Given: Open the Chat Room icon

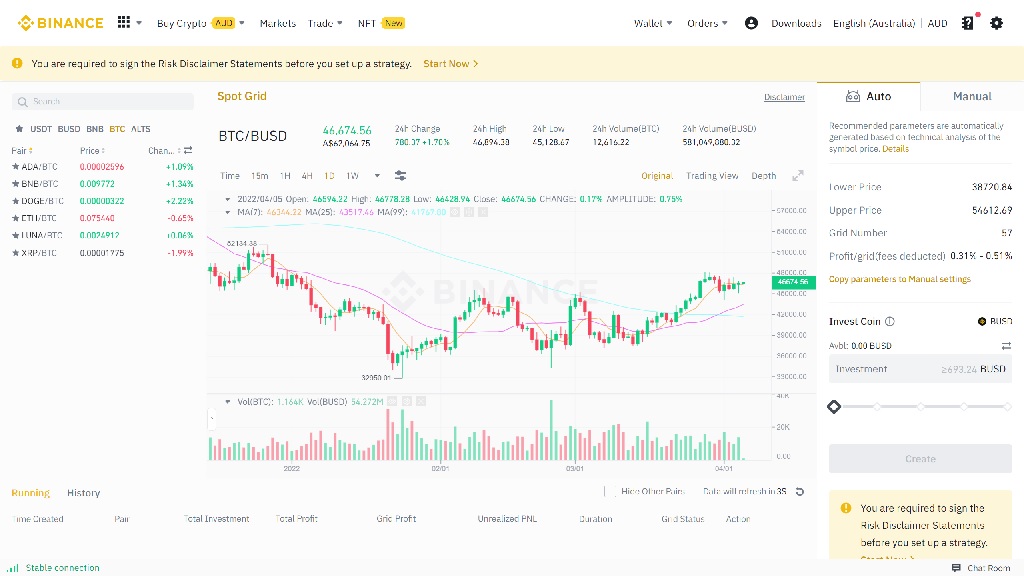Looking at the screenshot, I should coord(956,568).
